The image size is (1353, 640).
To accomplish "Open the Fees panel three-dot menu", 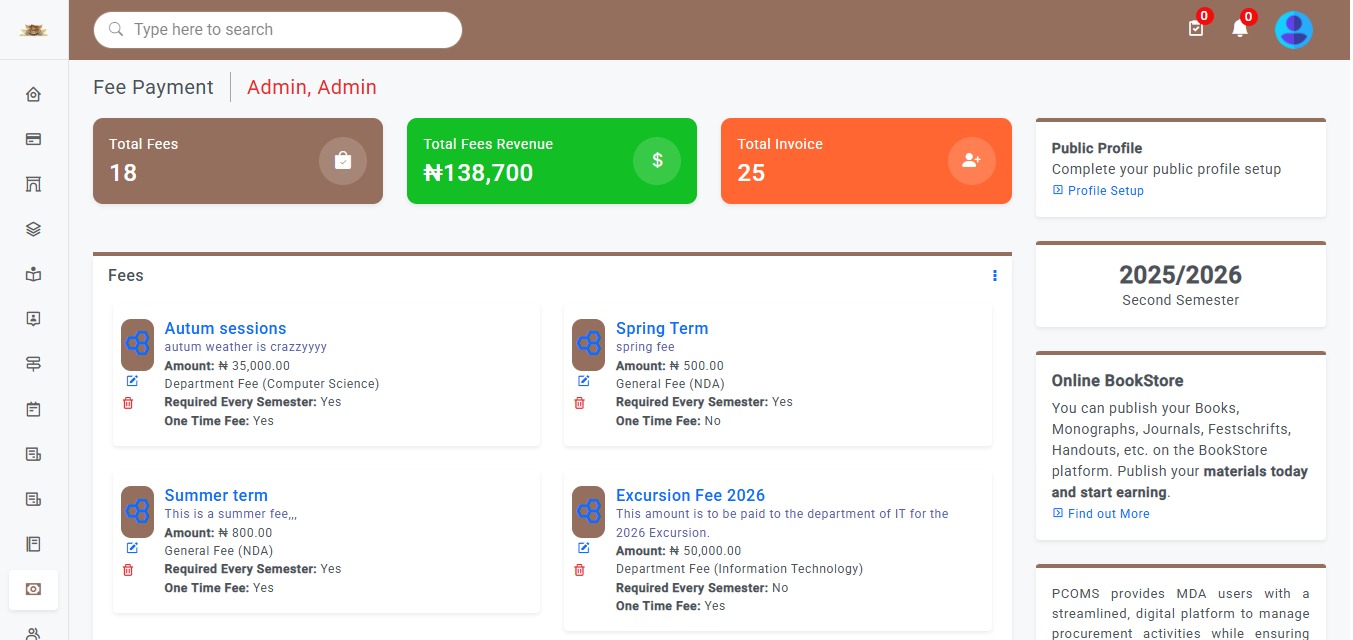I will [x=994, y=276].
